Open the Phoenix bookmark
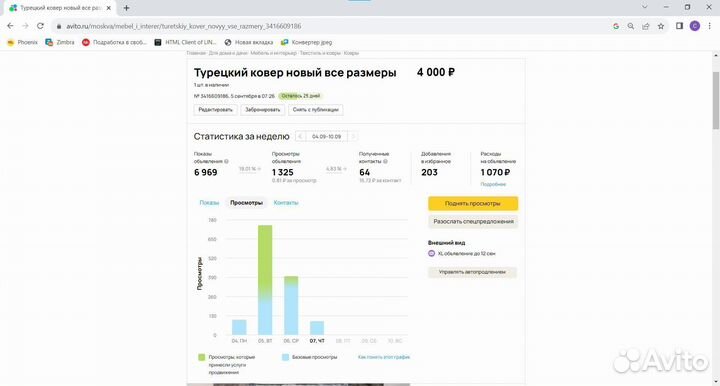720x386 pixels. tap(22, 42)
